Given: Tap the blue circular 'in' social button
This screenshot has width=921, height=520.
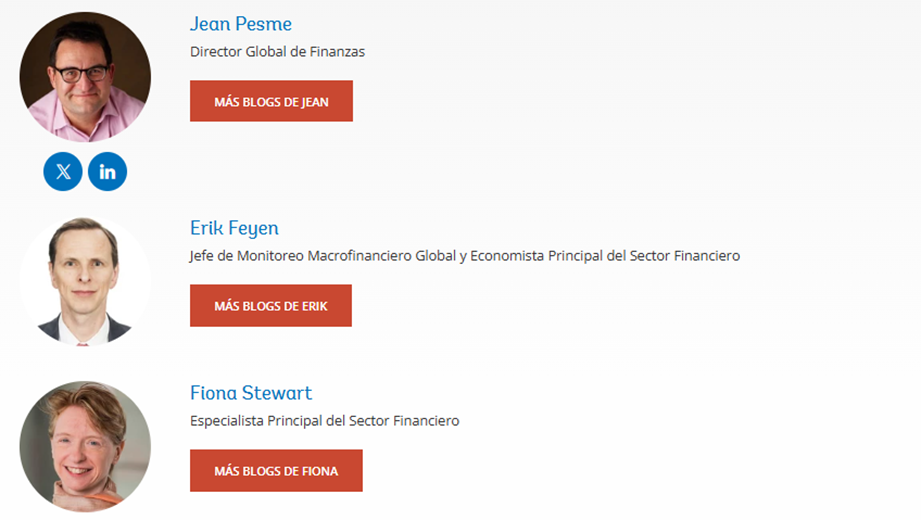Looking at the screenshot, I should click(107, 171).
